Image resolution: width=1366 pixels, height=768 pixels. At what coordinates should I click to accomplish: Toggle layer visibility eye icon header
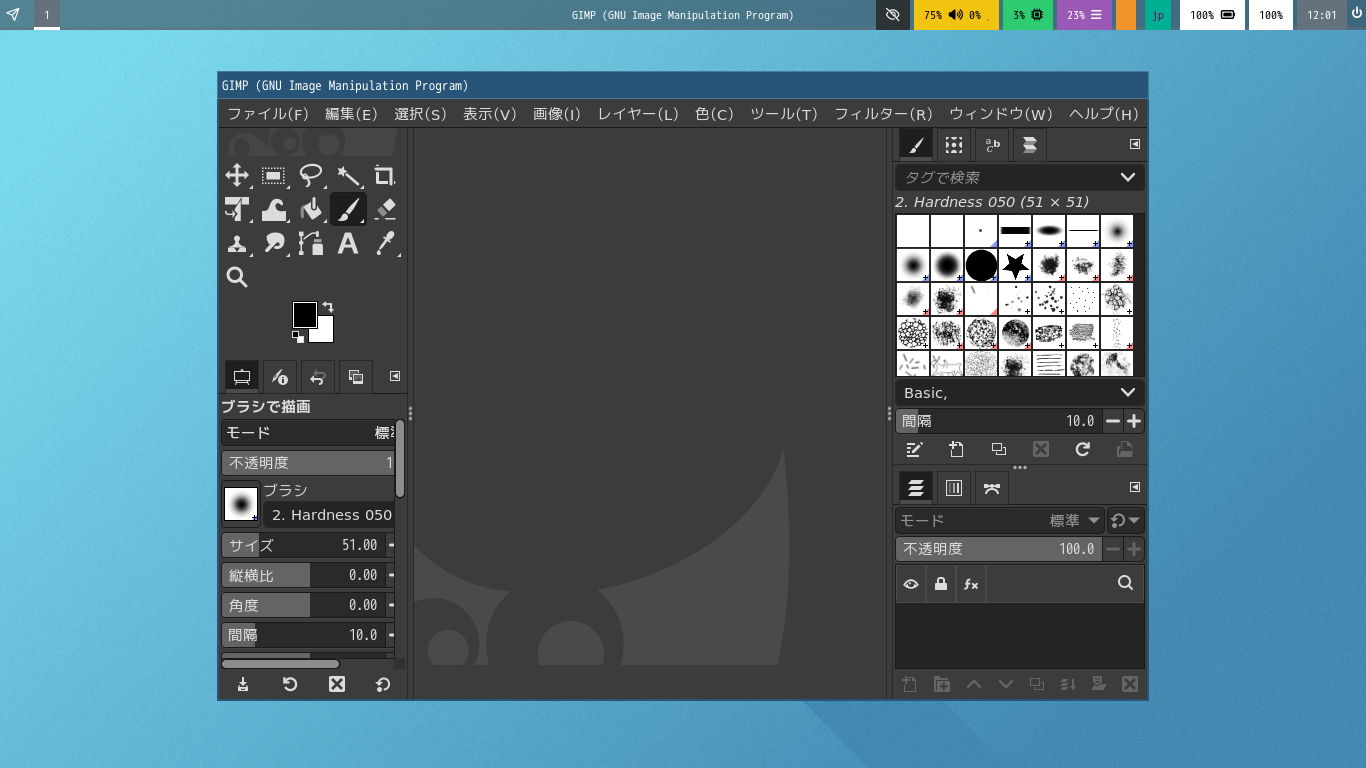pos(911,584)
